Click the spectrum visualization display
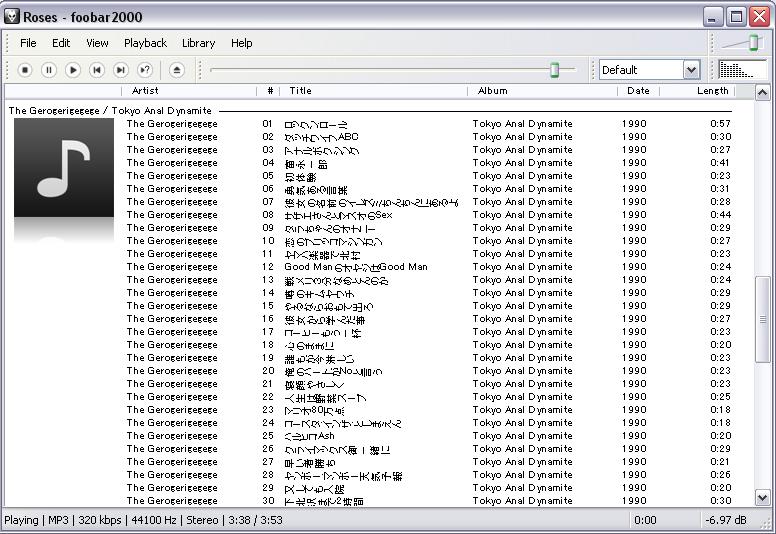The image size is (776, 534). point(742,70)
